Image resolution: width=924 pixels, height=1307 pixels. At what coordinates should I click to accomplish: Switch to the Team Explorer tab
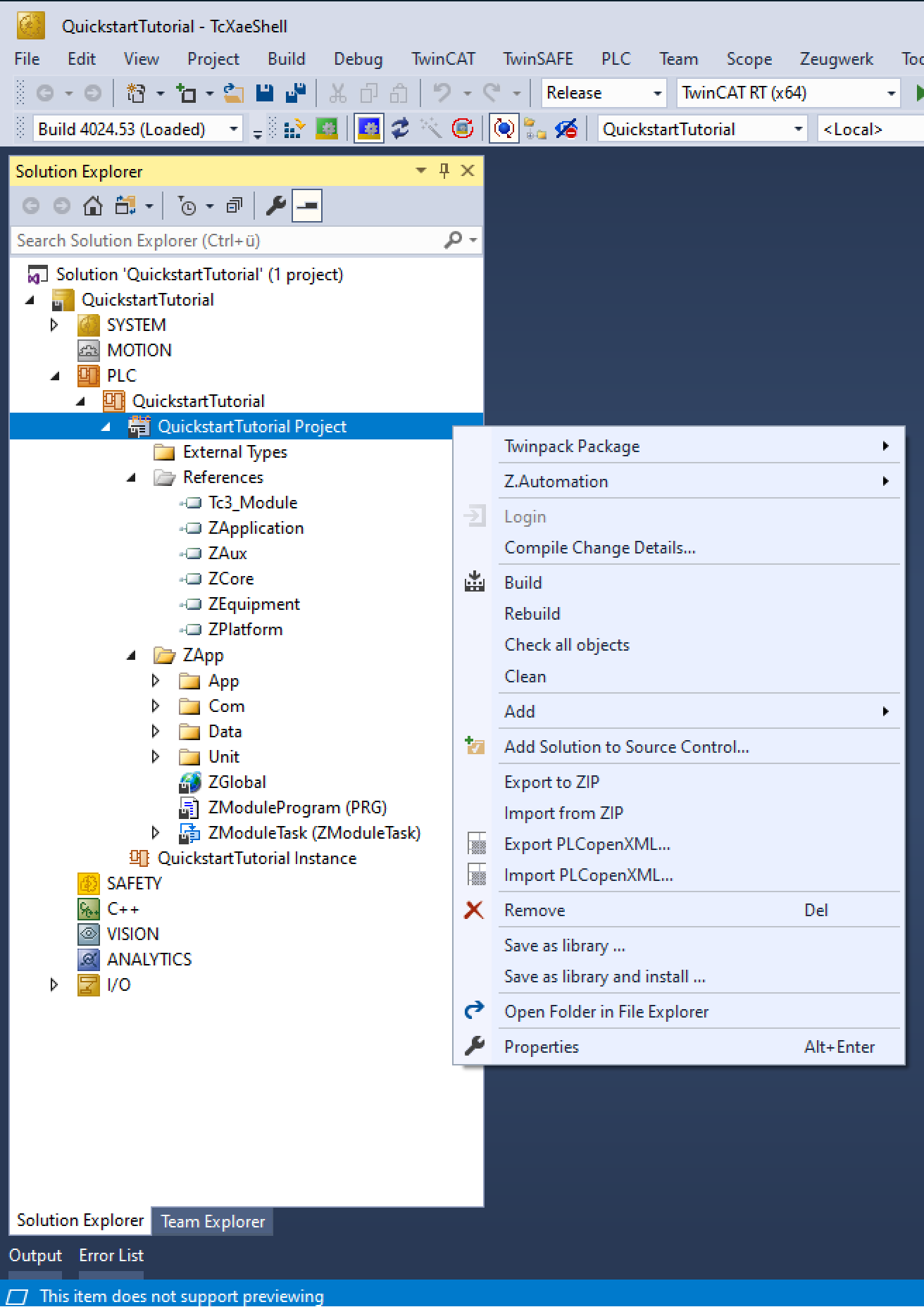click(x=213, y=1221)
